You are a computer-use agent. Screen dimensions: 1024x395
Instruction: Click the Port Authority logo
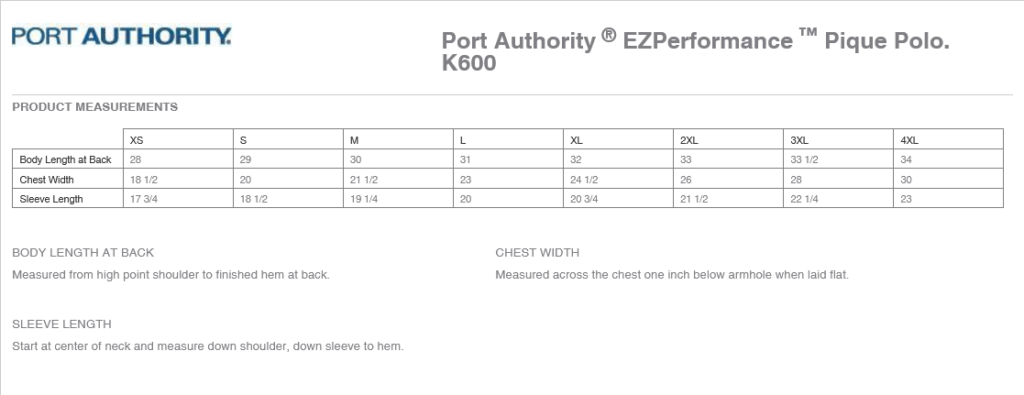(121, 36)
